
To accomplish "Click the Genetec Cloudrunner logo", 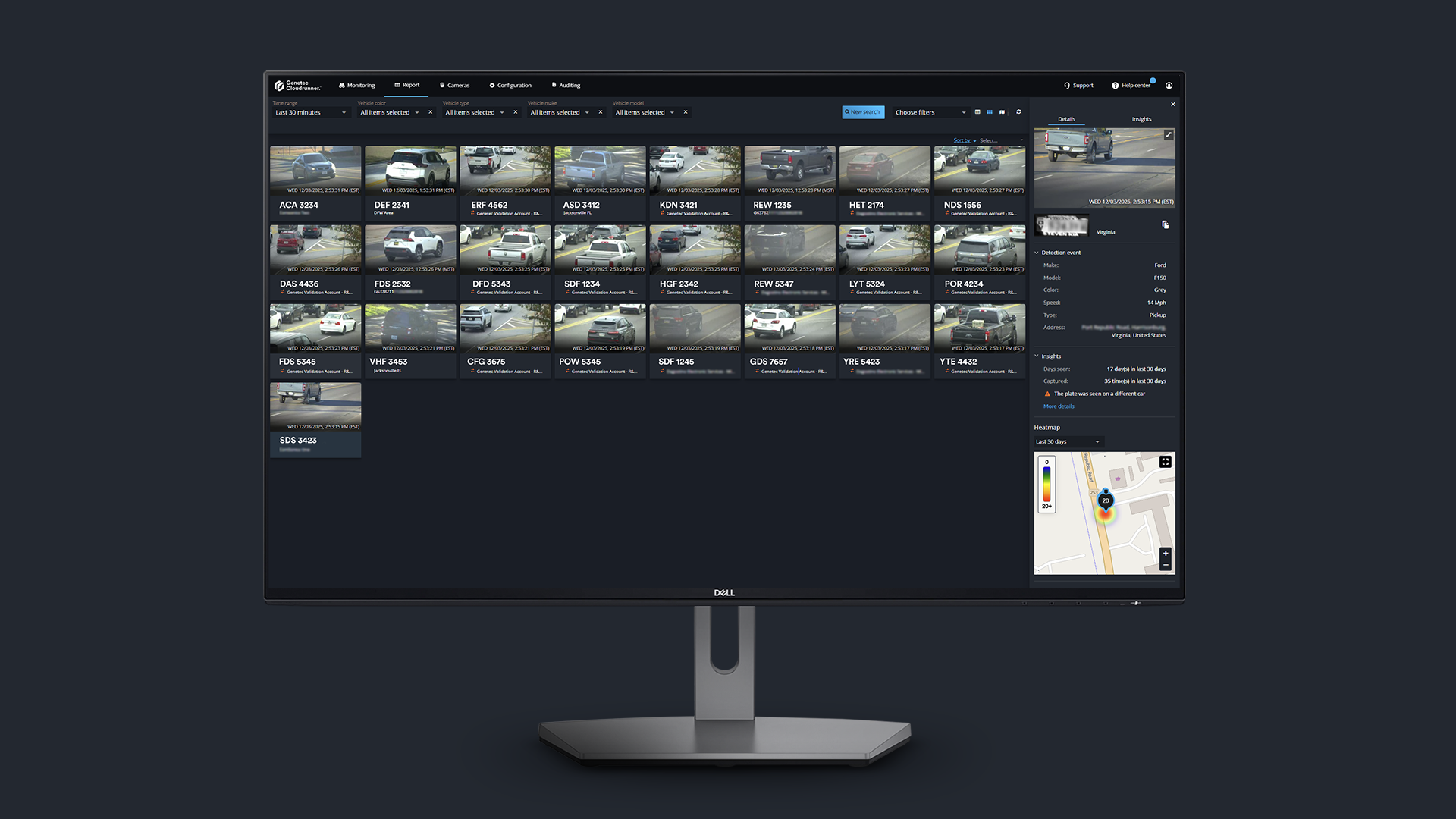I will pos(297,86).
